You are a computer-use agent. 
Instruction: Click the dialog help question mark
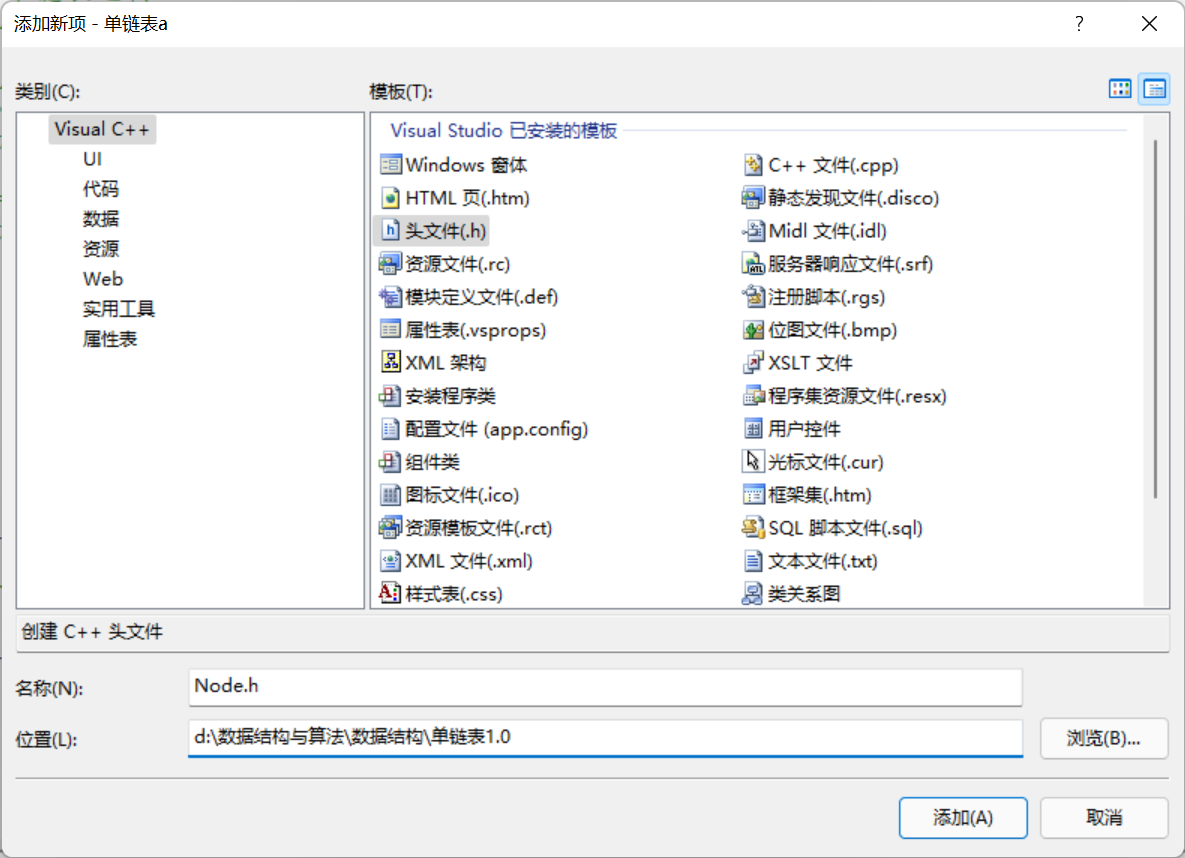1078,23
